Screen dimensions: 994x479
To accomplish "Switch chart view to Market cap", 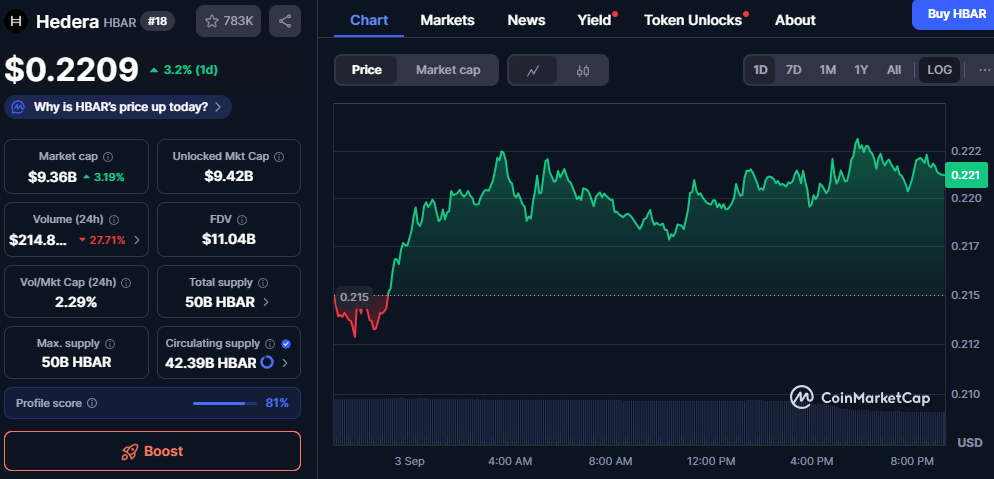I will tap(448, 70).
